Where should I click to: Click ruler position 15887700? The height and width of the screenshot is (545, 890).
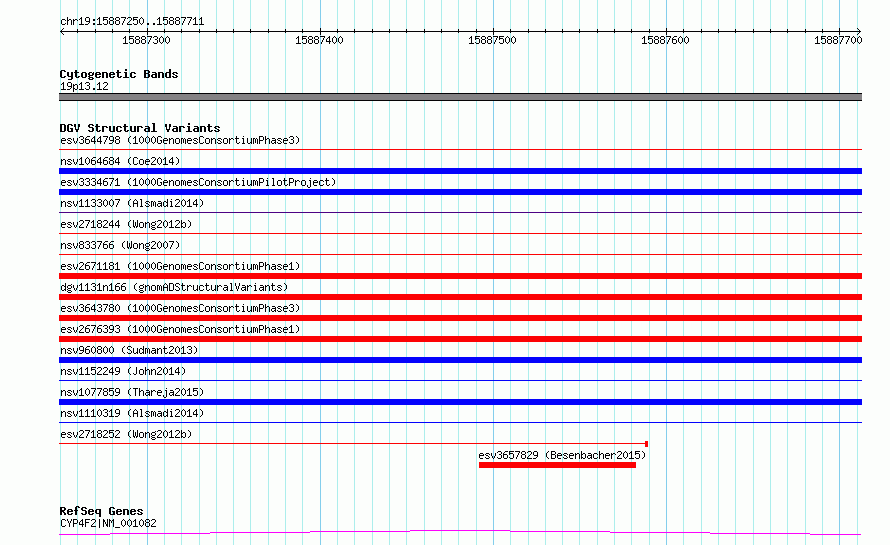coord(838,40)
